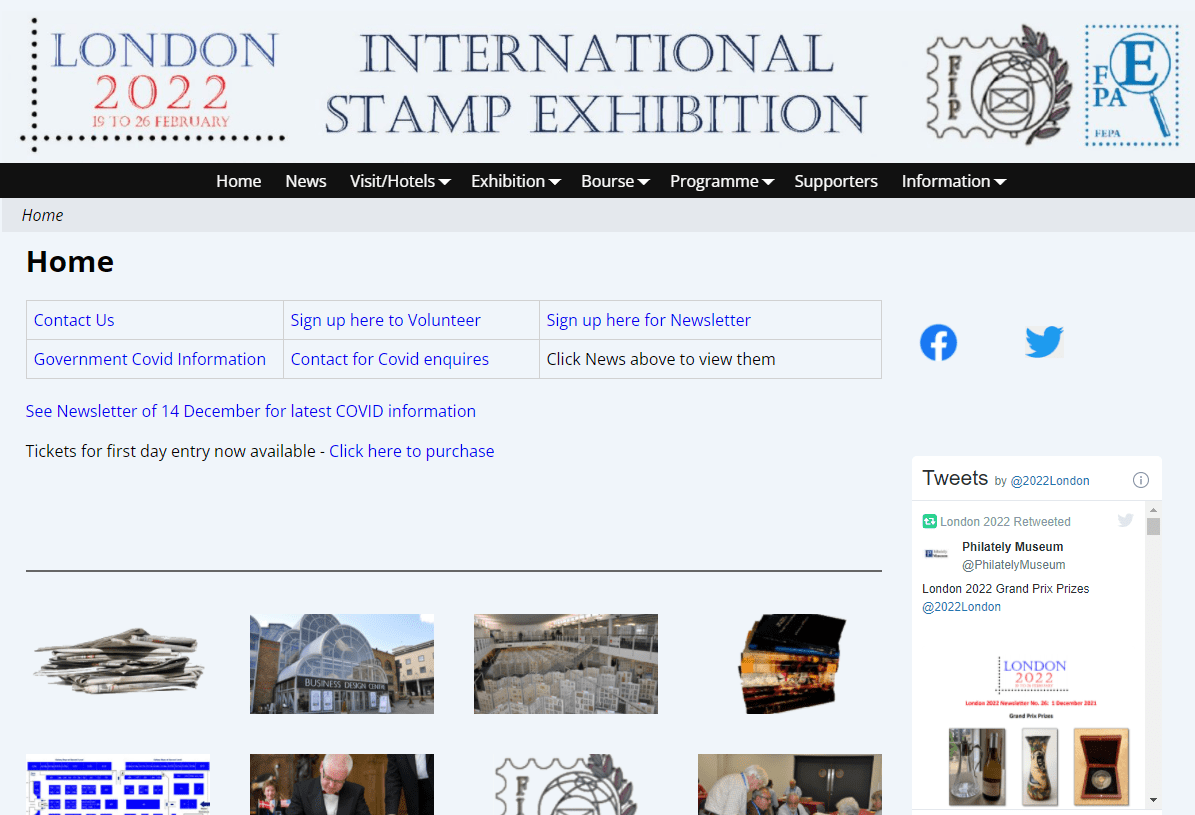
Task: Open the Facebook page icon
Action: click(x=938, y=342)
